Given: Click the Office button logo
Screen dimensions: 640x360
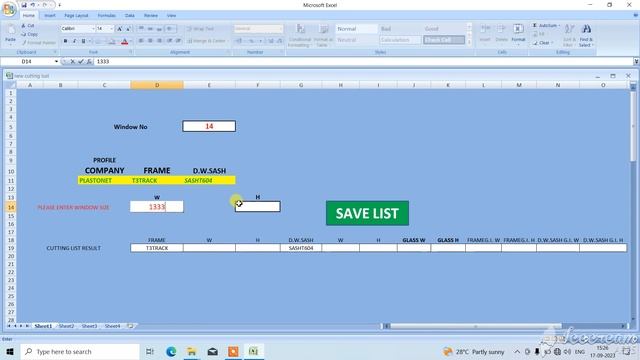Looking at the screenshot, I should coord(9,9).
